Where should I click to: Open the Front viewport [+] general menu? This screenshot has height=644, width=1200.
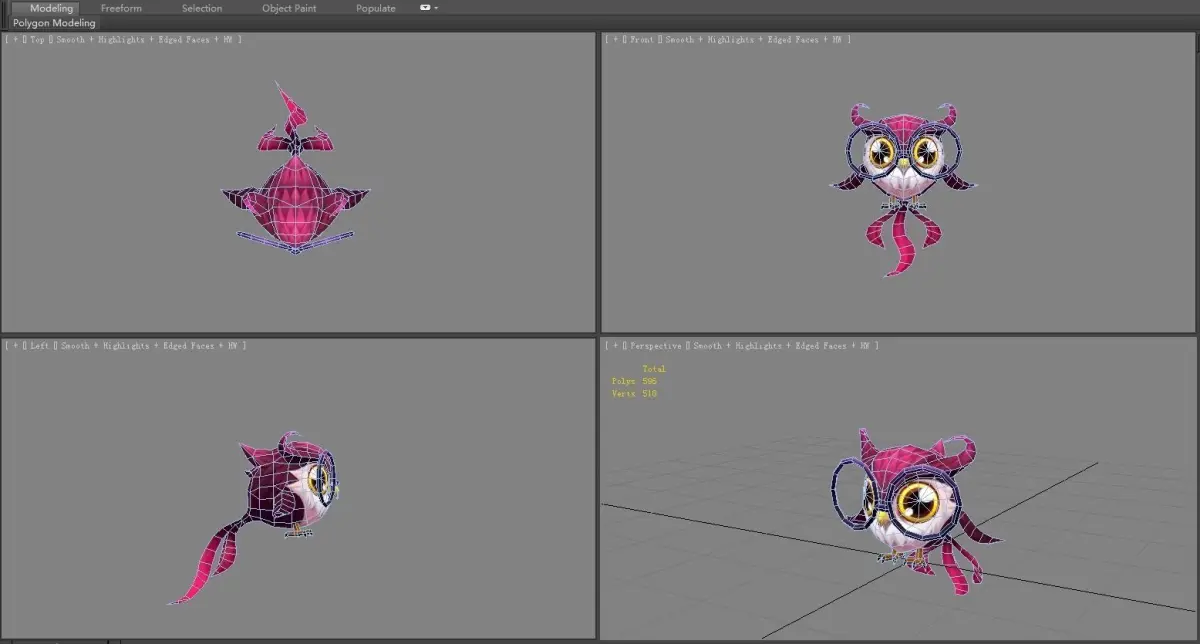coord(613,40)
